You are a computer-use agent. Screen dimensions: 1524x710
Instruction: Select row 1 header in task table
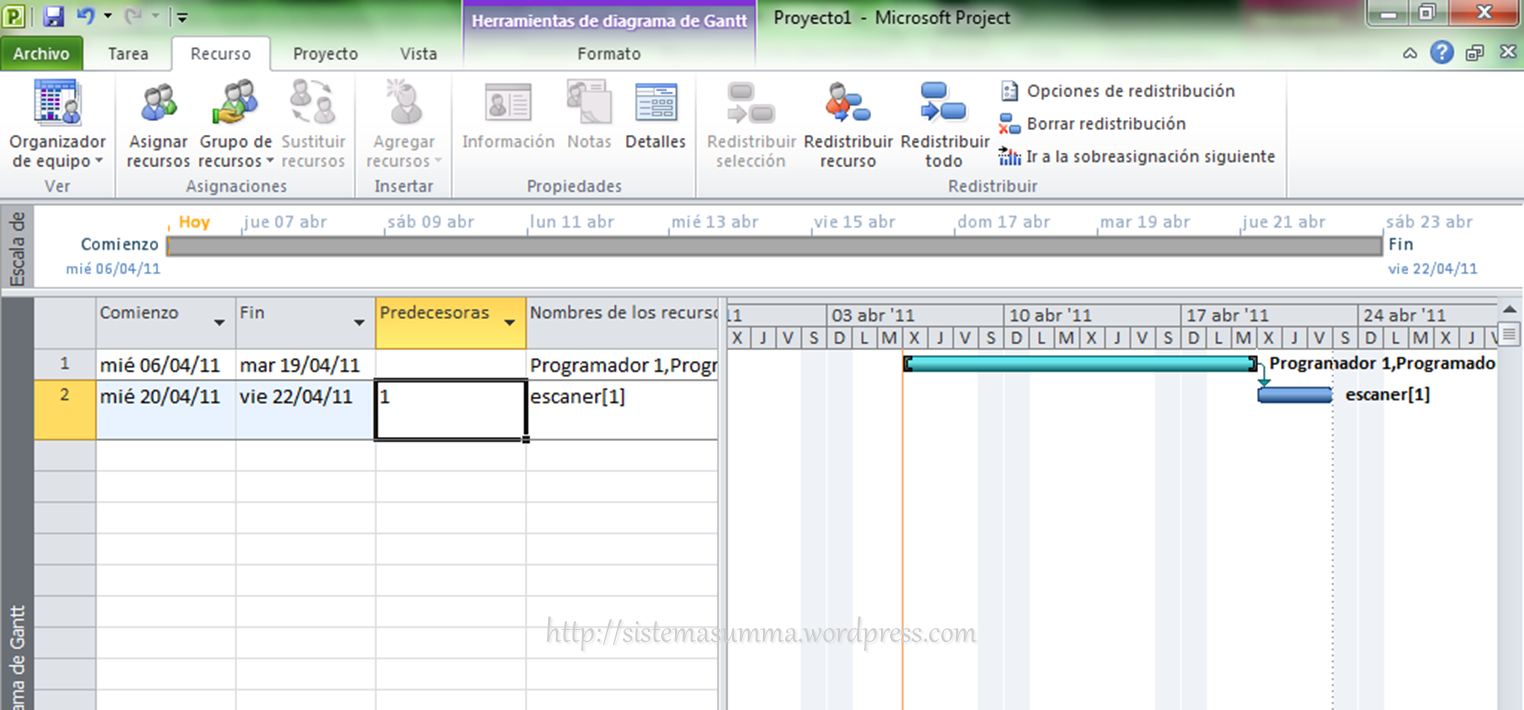point(65,365)
